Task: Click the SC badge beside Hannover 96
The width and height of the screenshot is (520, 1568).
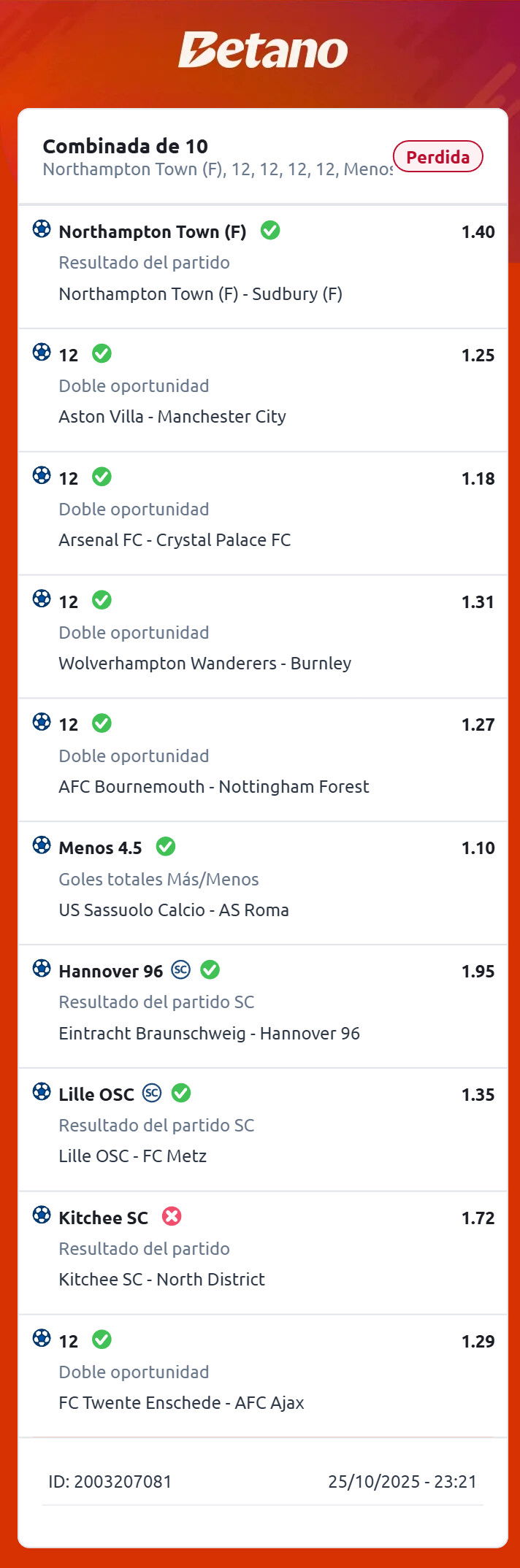Action: click(x=180, y=969)
